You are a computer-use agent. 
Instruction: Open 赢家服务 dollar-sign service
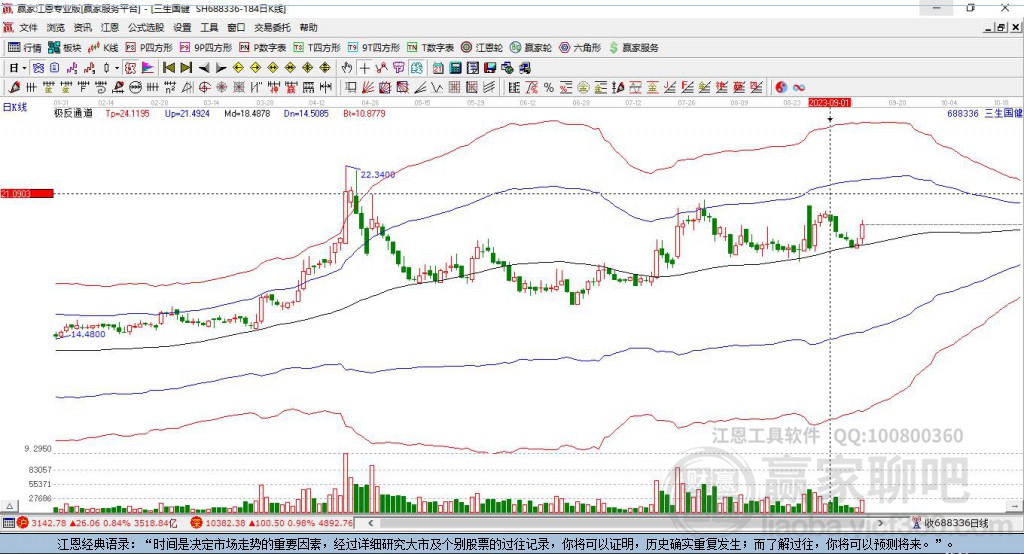[x=633, y=48]
